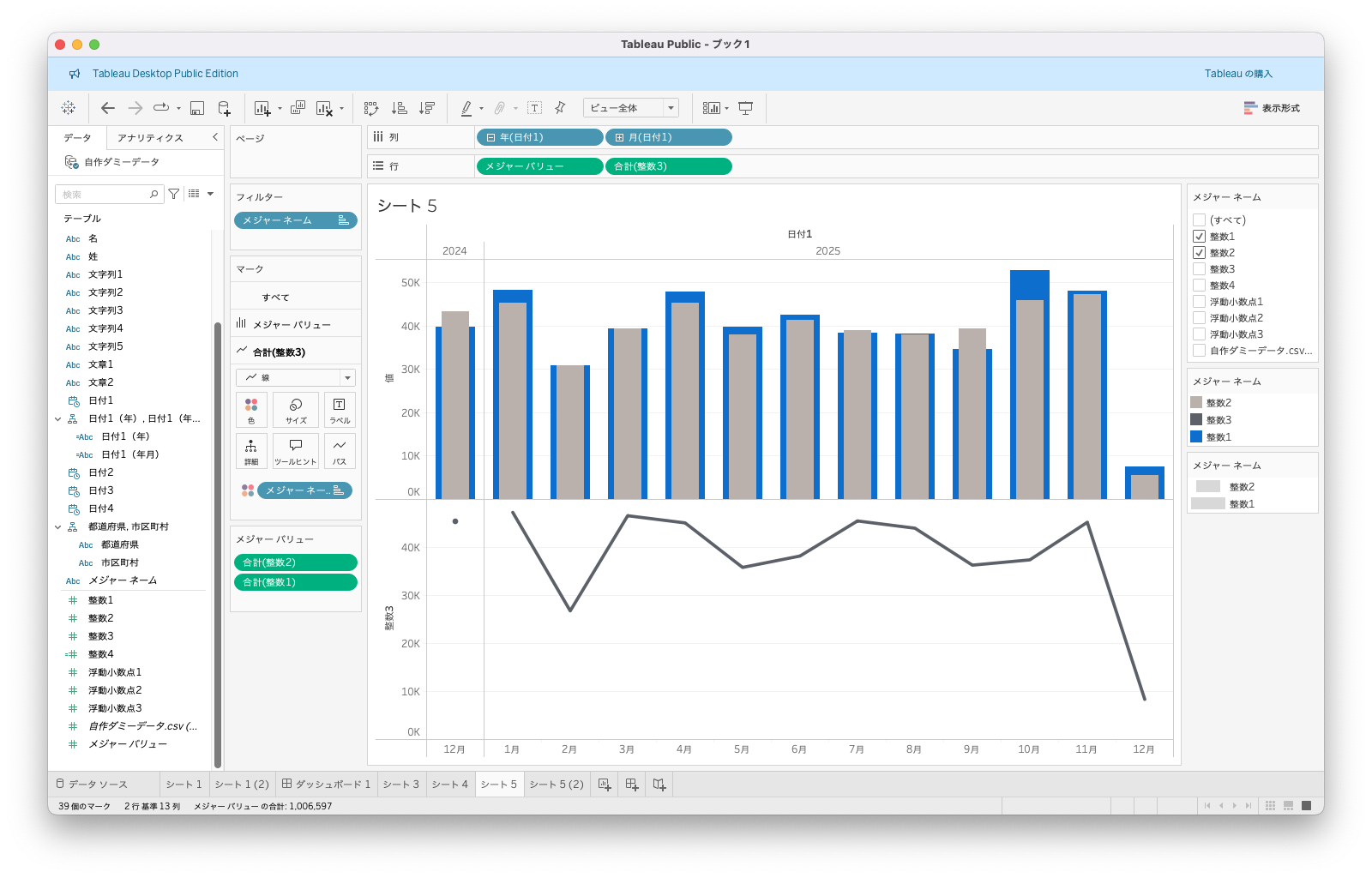Check the (すべて) filter checkbox
Image resolution: width=1372 pixels, height=878 pixels.
point(1199,220)
